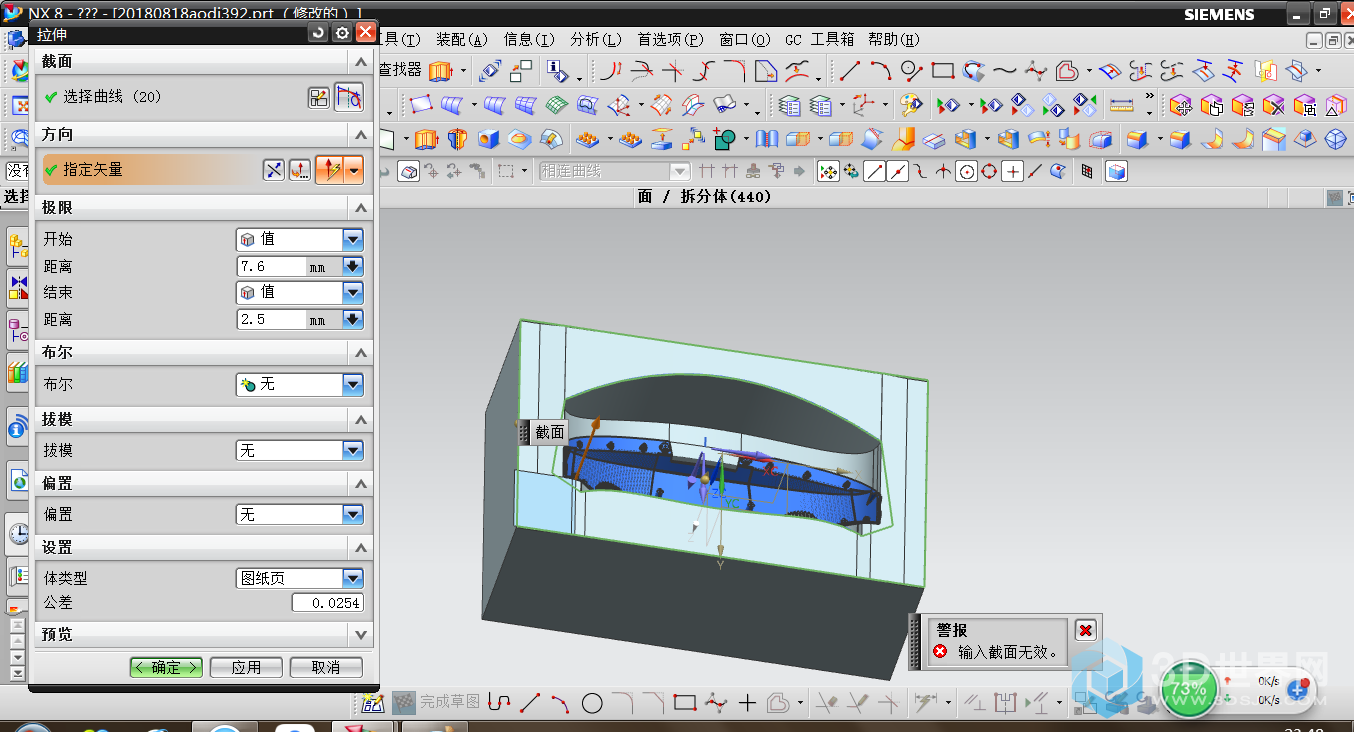Click the 73% green circle indicator

point(1188,690)
